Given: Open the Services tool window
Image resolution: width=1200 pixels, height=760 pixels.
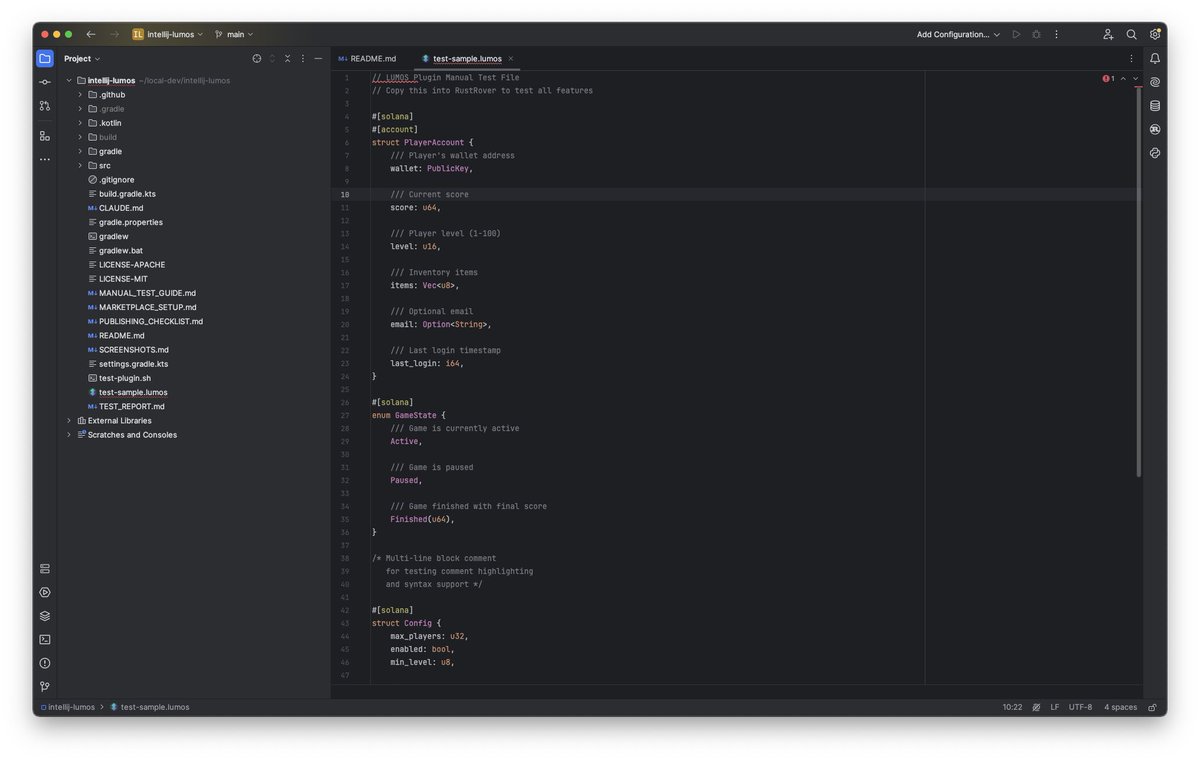Looking at the screenshot, I should point(45,569).
